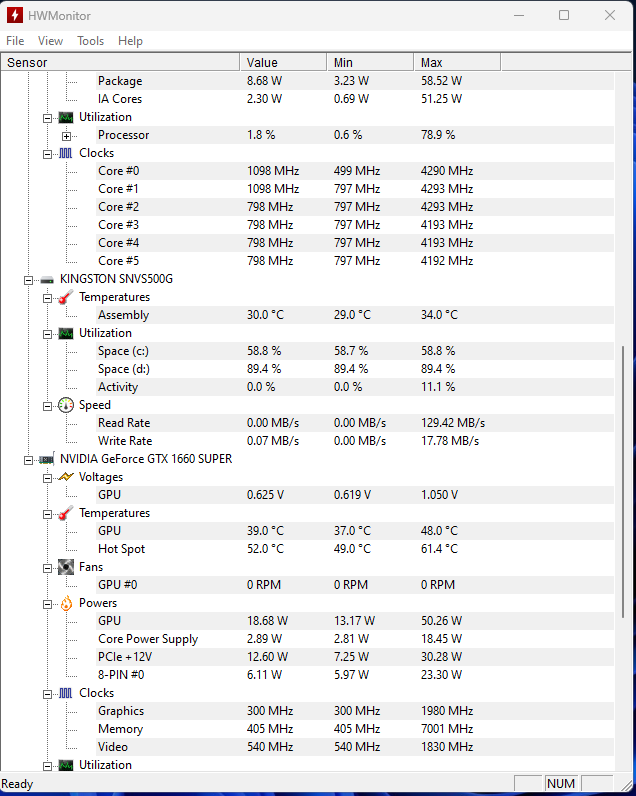The height and width of the screenshot is (796, 636).
Task: Click the GPU Clocks waveform icon
Action: coord(66,693)
